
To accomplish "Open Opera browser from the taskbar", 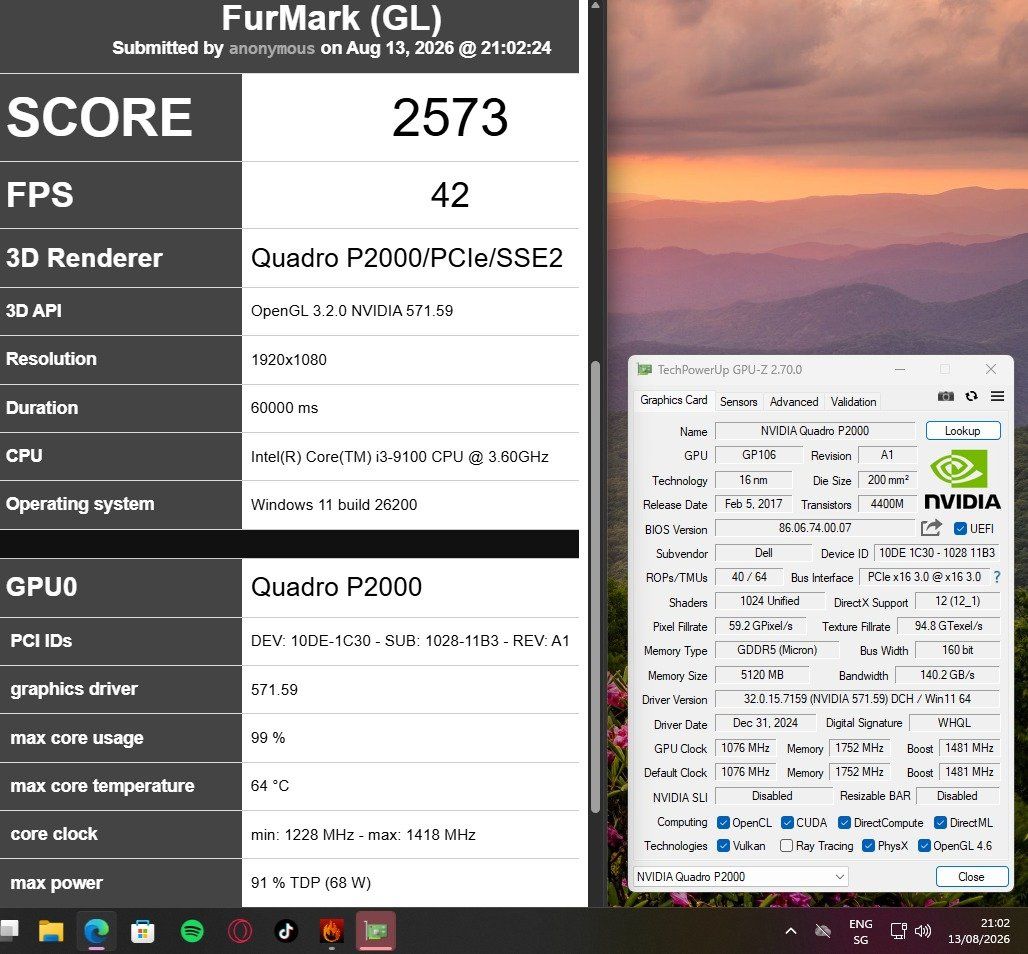I will click(x=240, y=931).
